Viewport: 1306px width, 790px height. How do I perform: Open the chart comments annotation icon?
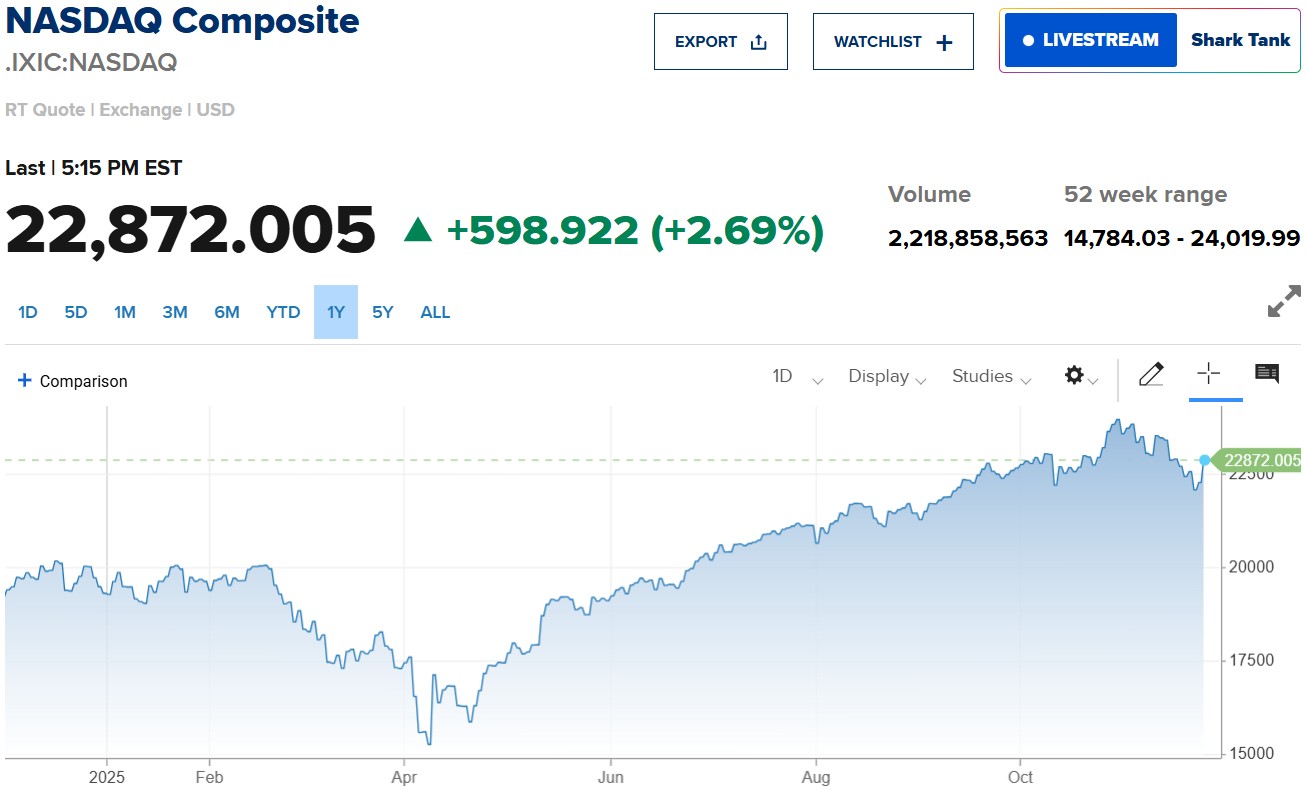[x=1266, y=373]
